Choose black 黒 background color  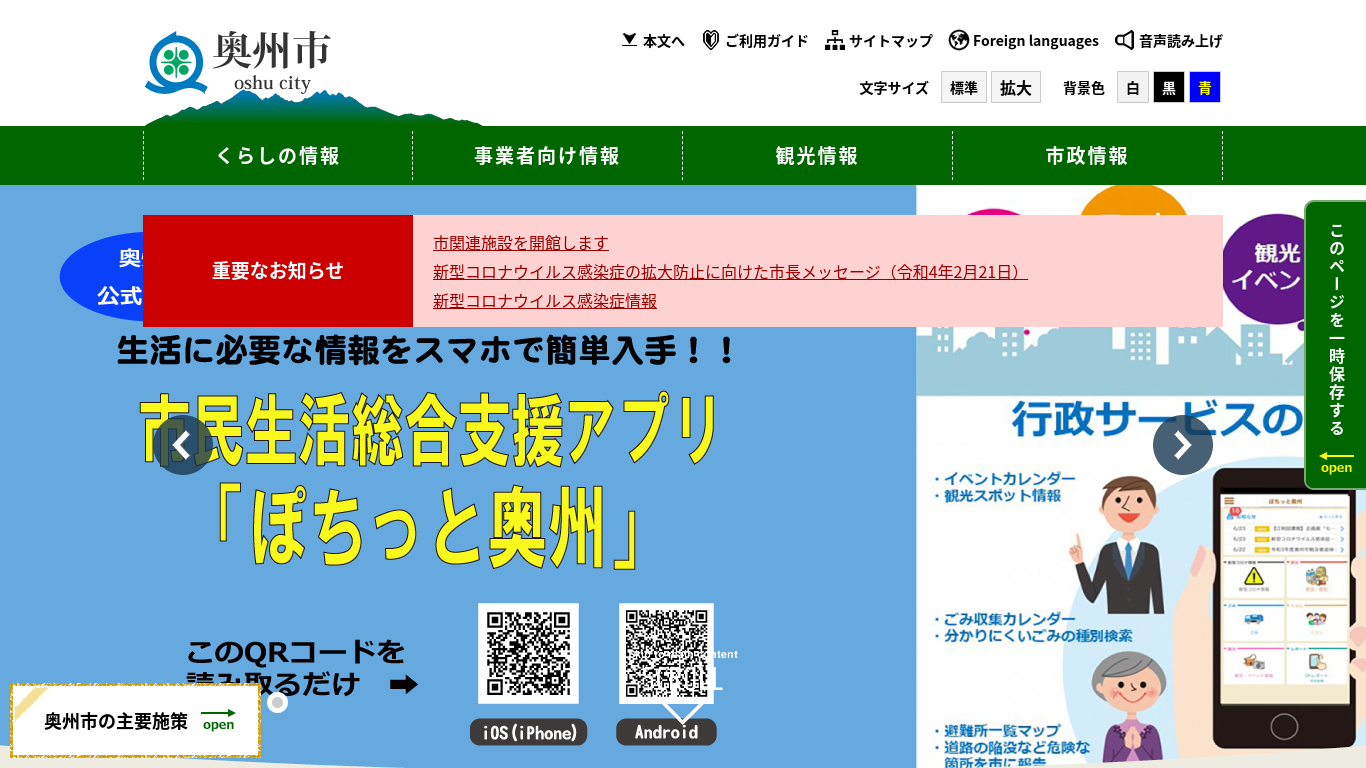tap(1169, 87)
